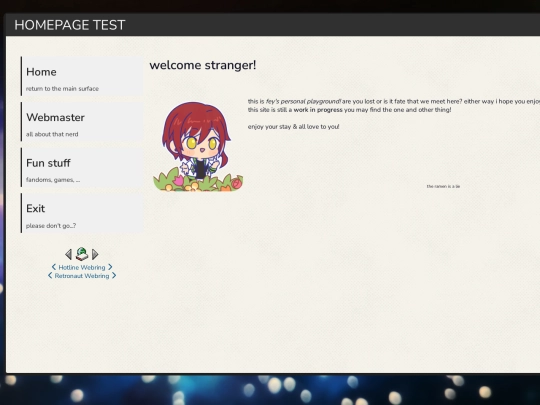Select the Exit menu item
Image resolution: width=540 pixels, height=405 pixels.
click(82, 213)
